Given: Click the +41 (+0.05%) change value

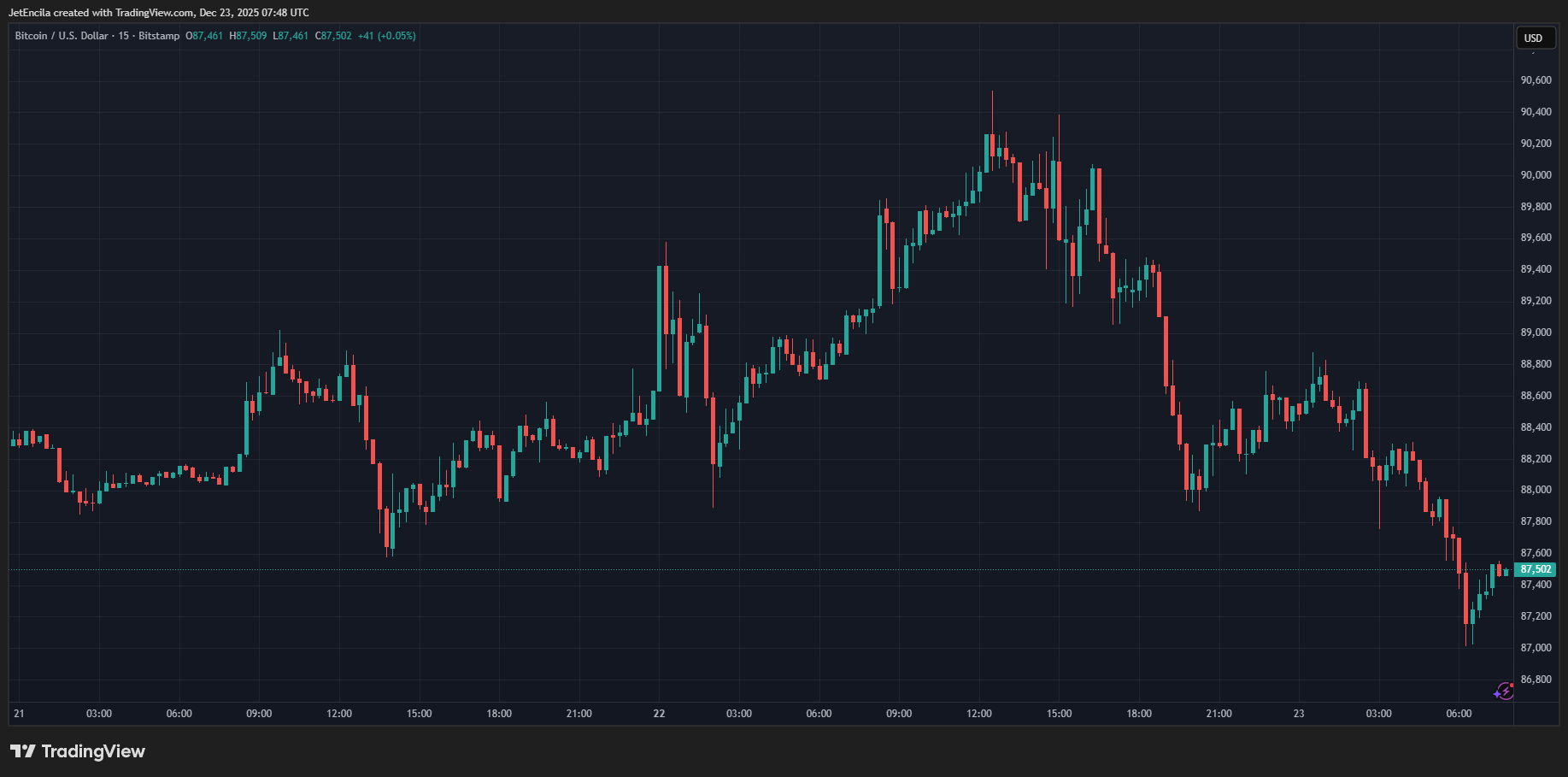Looking at the screenshot, I should point(386,36).
